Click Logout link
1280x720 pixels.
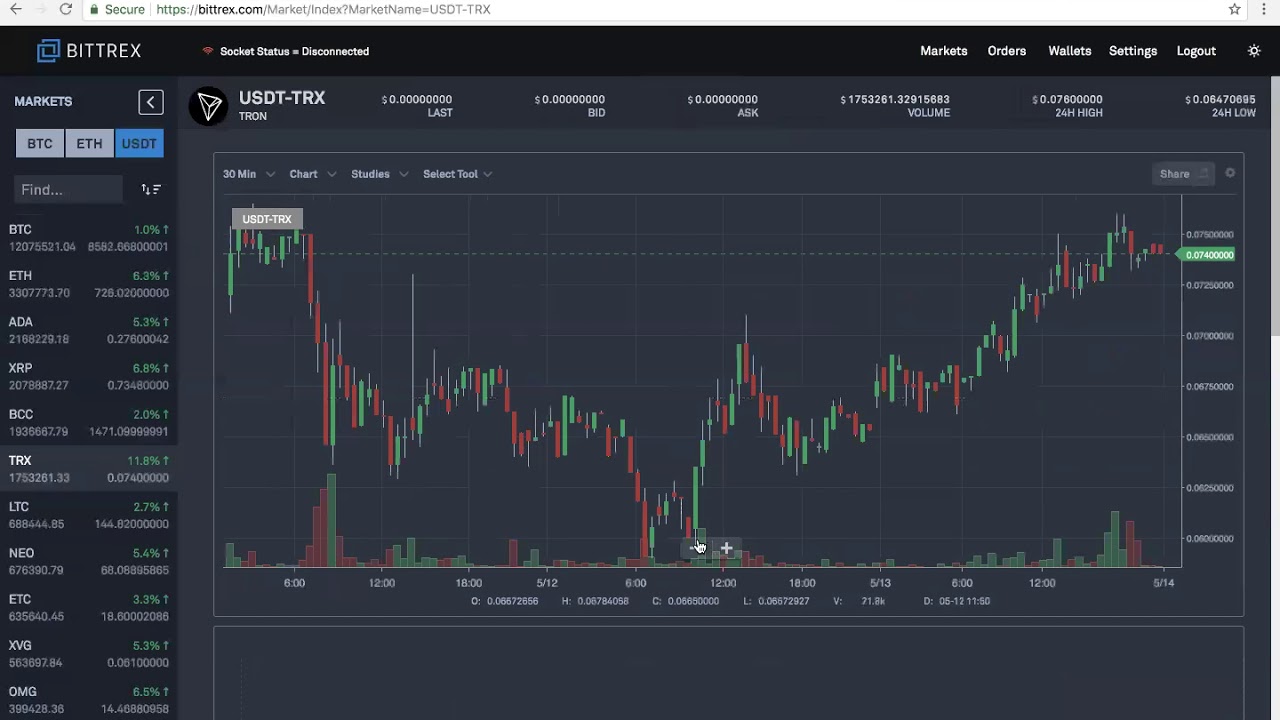[x=1196, y=51]
